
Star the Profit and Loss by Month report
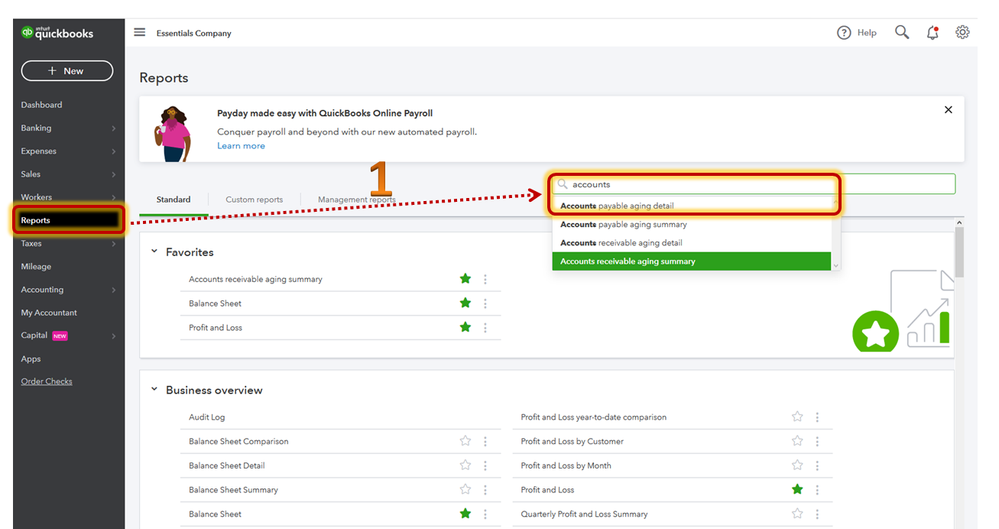click(797, 466)
